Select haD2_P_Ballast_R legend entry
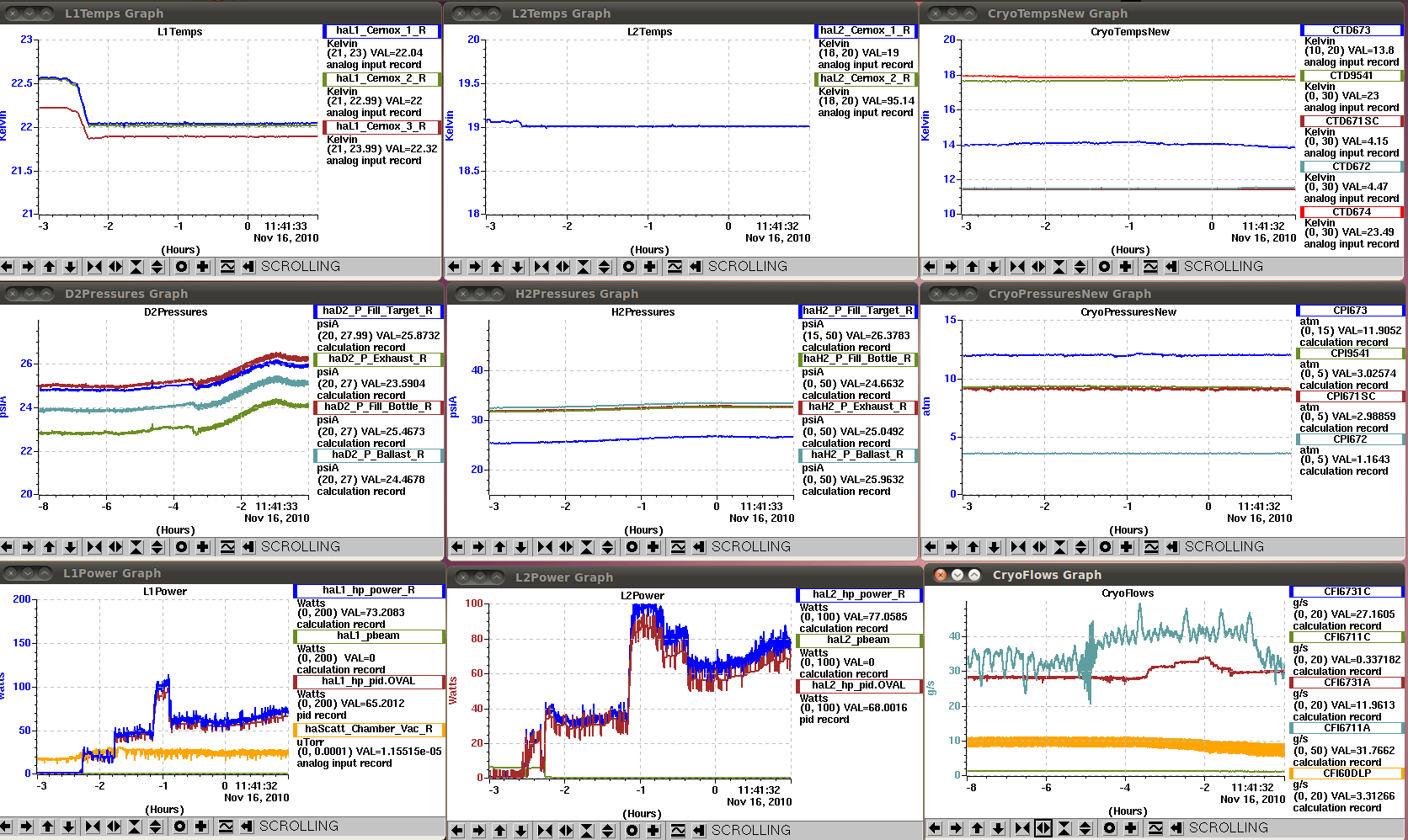 pyautogui.click(x=378, y=455)
